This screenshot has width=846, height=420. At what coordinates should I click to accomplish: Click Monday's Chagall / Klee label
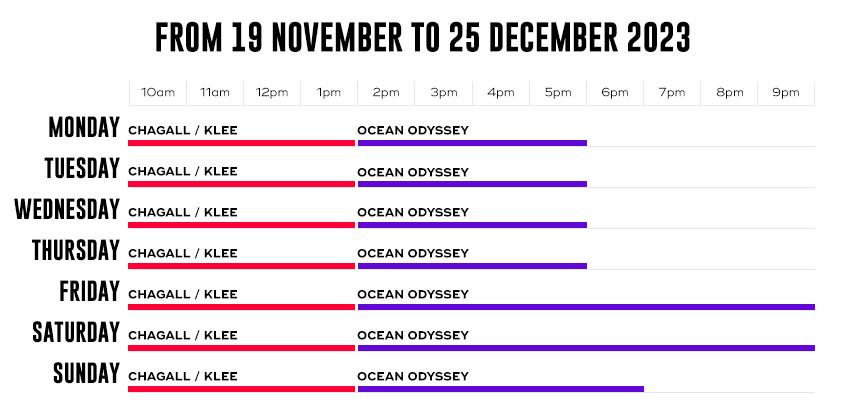(x=183, y=131)
